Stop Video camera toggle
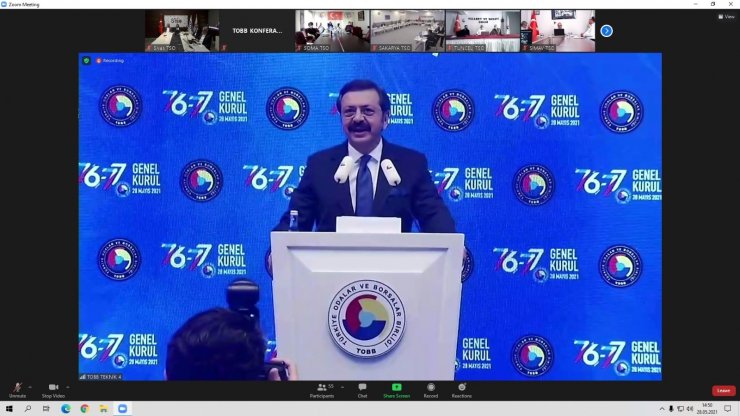 tap(53, 390)
